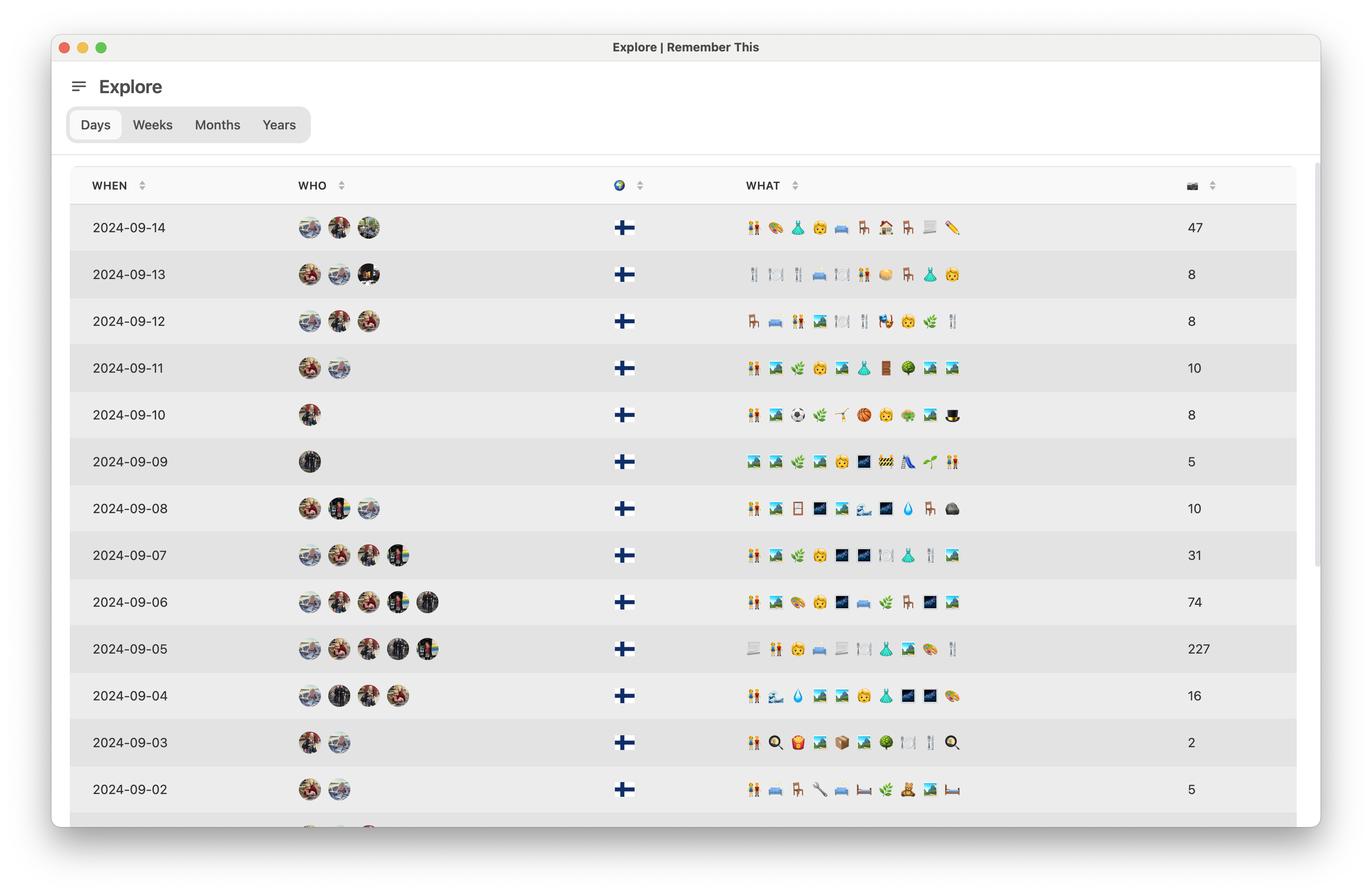1372x895 pixels.
Task: Click the globe icon column header
Action: 618,185
